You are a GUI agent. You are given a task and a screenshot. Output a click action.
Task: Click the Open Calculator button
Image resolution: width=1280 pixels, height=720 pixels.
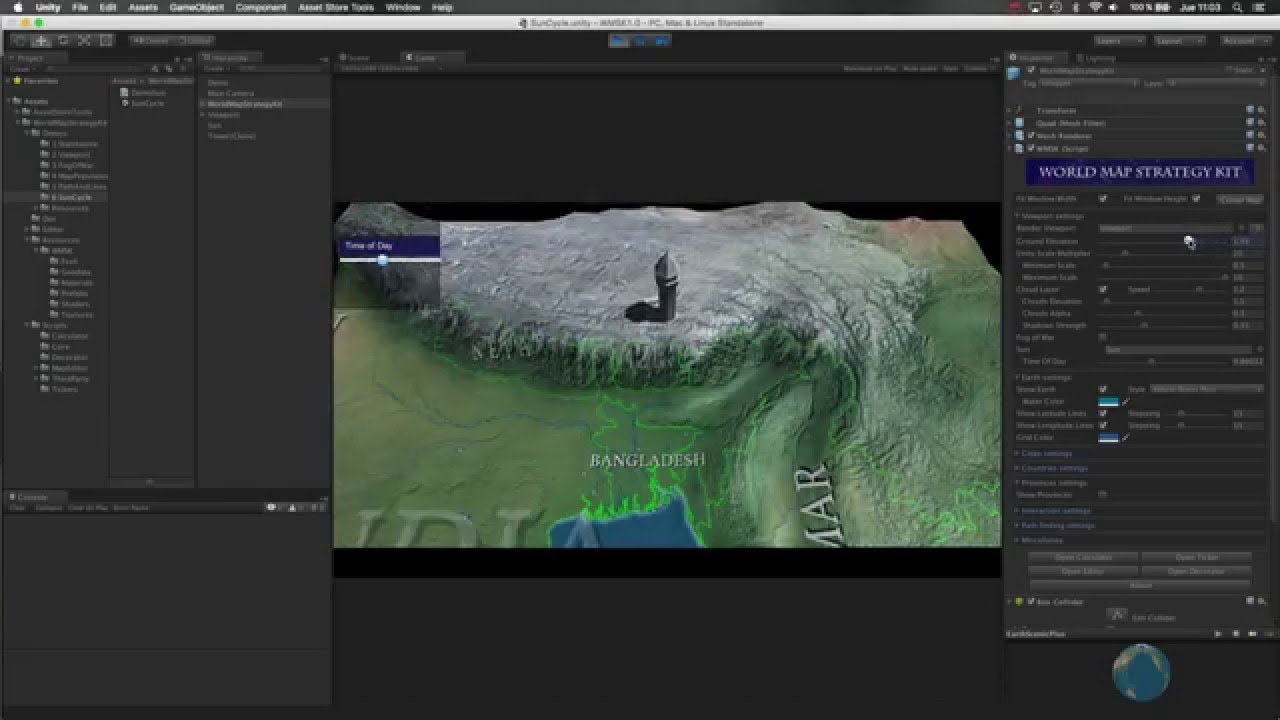[x=1085, y=557]
